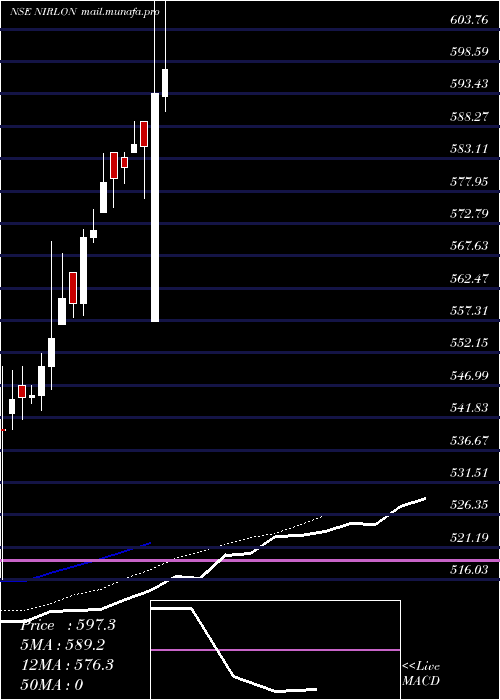500x700 pixels.
Task: Click the 598.59 price axis label
Action: click(x=468, y=51)
